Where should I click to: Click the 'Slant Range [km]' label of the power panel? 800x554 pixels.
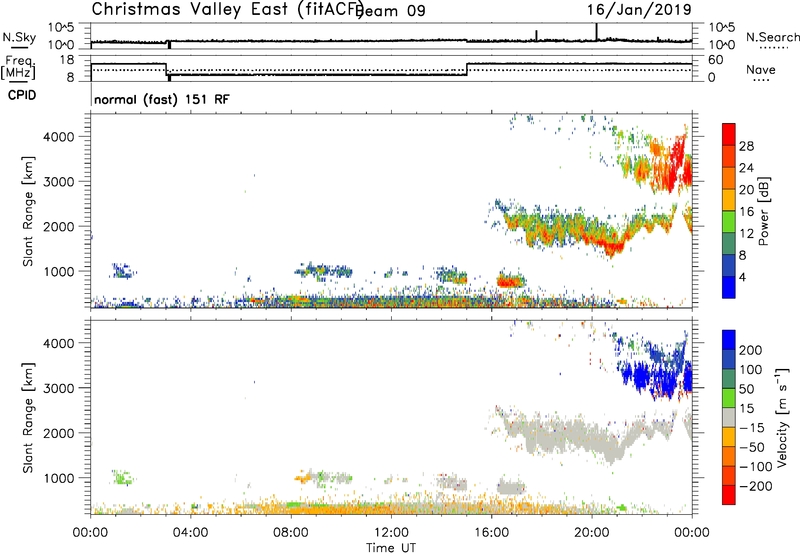28,211
